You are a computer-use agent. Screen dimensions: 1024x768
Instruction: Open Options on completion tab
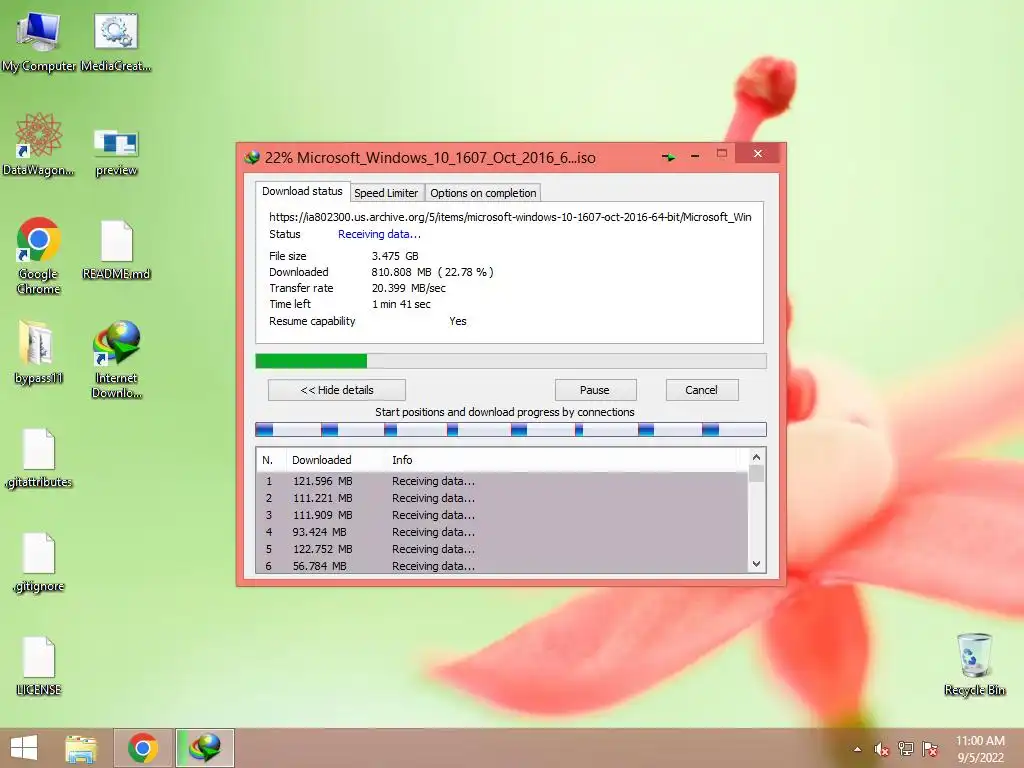tap(483, 193)
